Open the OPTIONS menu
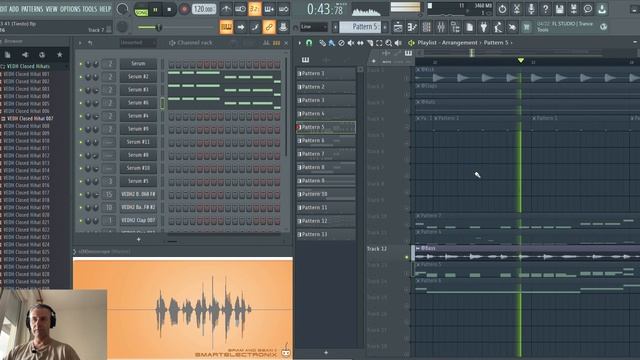Viewport: 640px width, 360px height. point(70,9)
